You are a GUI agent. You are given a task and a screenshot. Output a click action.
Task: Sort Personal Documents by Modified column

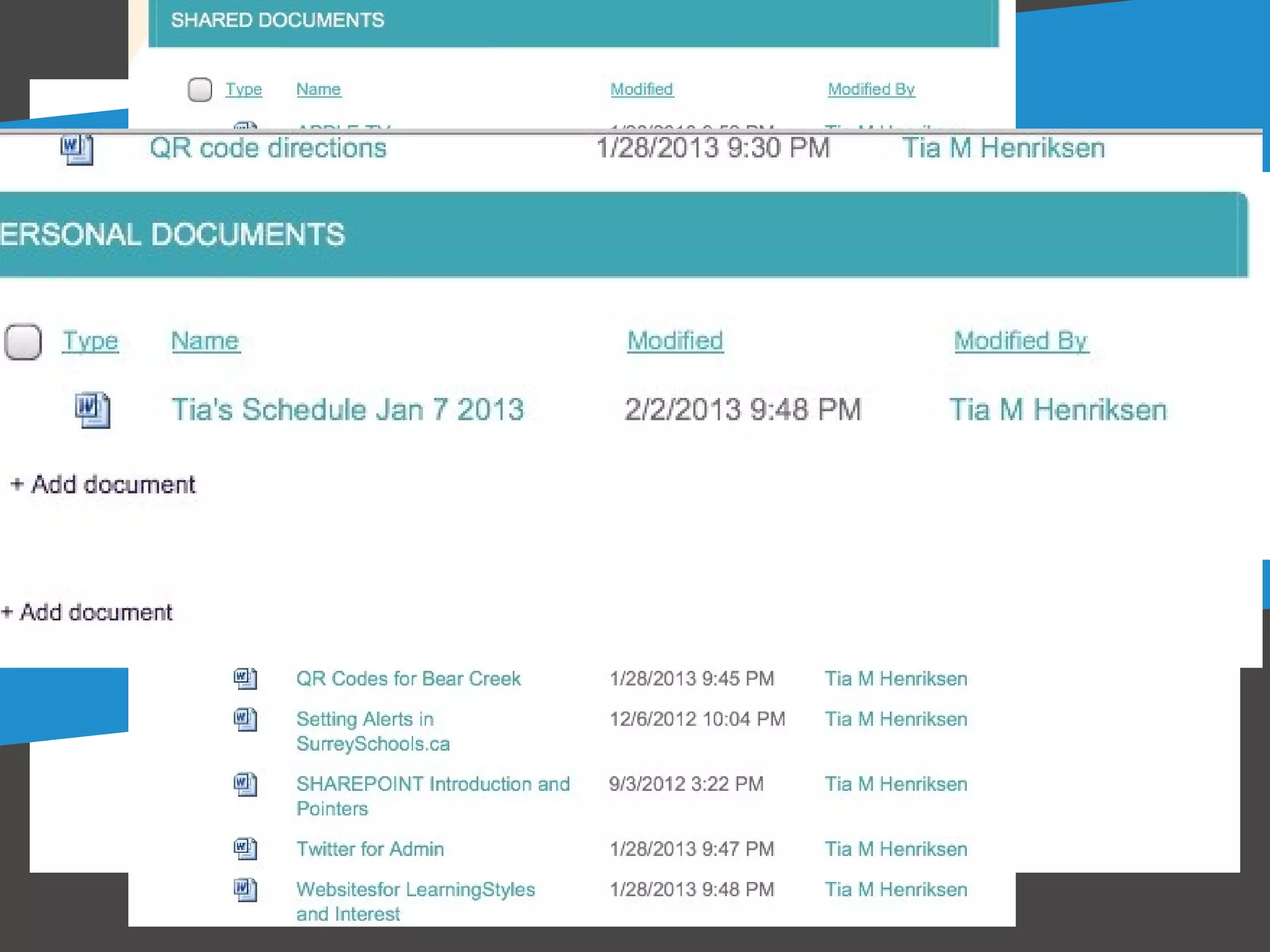pyautogui.click(x=675, y=341)
